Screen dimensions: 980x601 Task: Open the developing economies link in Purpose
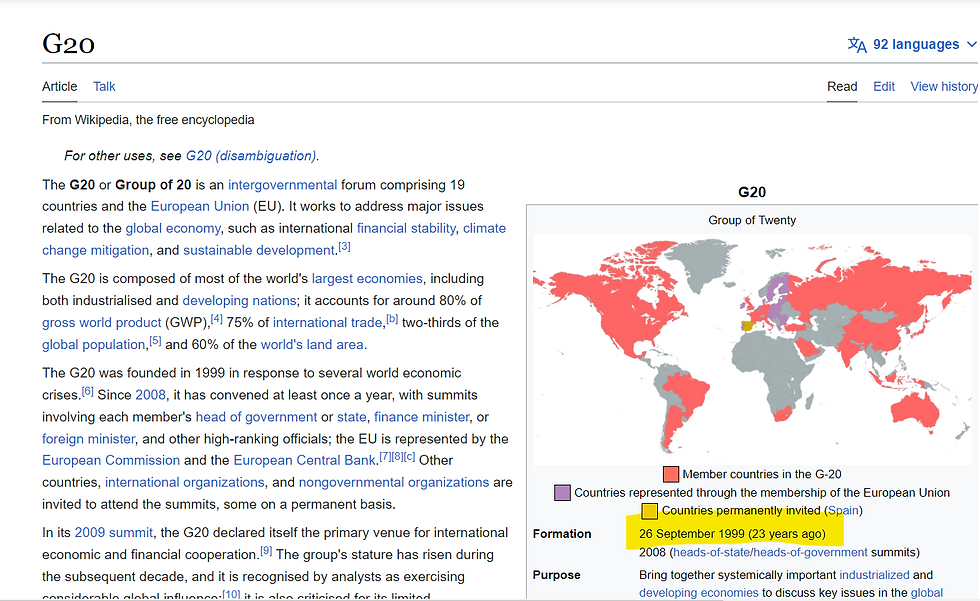(x=699, y=593)
